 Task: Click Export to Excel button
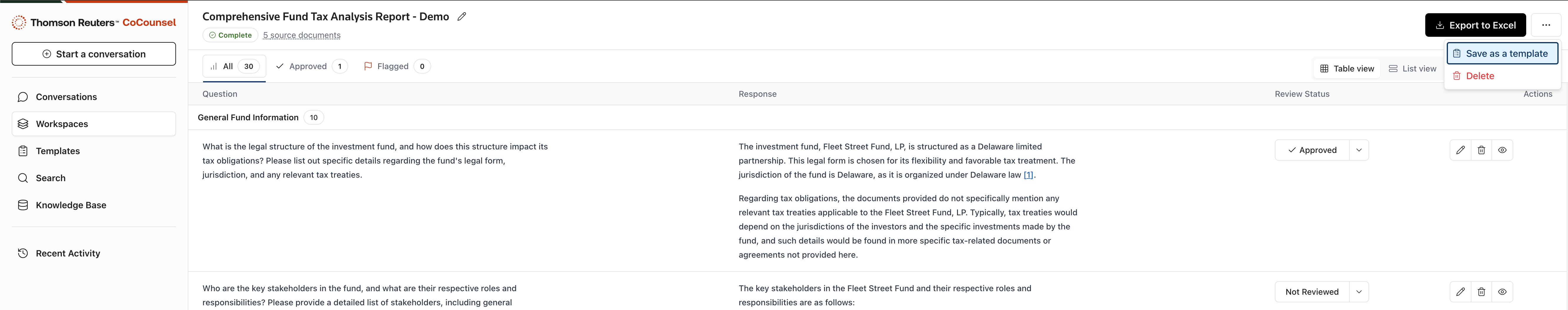click(1475, 25)
